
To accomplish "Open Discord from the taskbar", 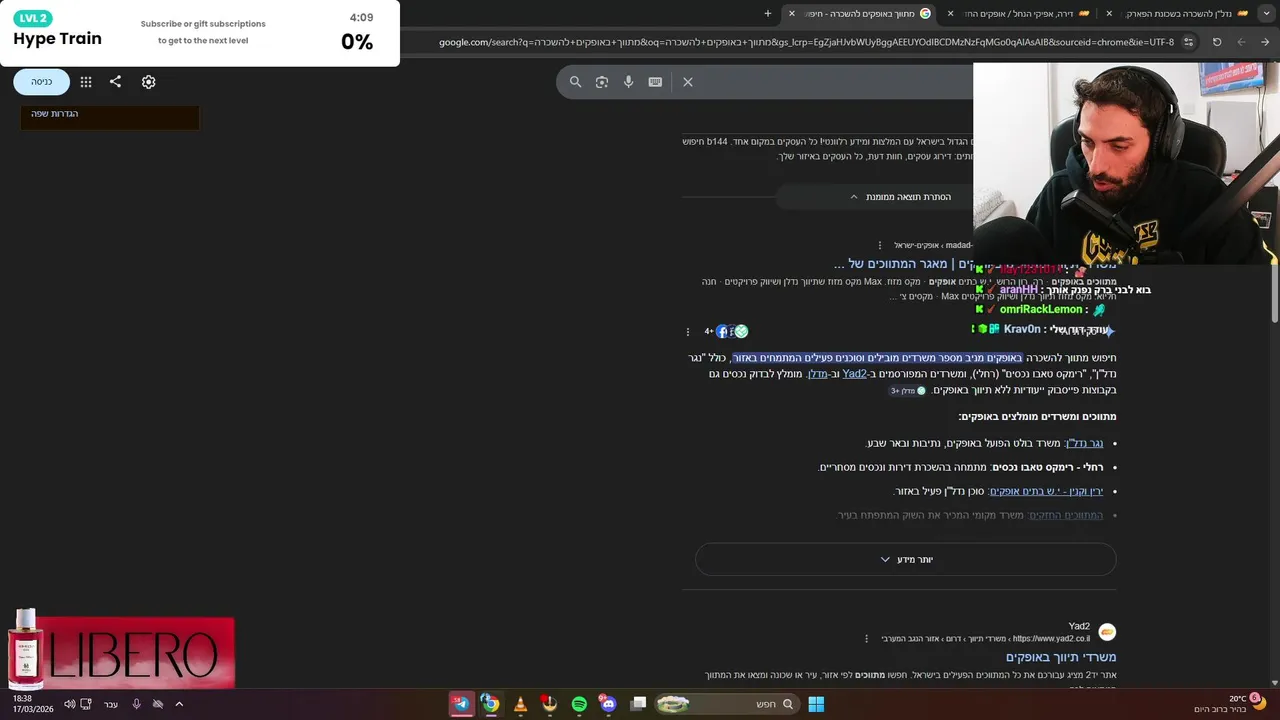I will (x=608, y=704).
